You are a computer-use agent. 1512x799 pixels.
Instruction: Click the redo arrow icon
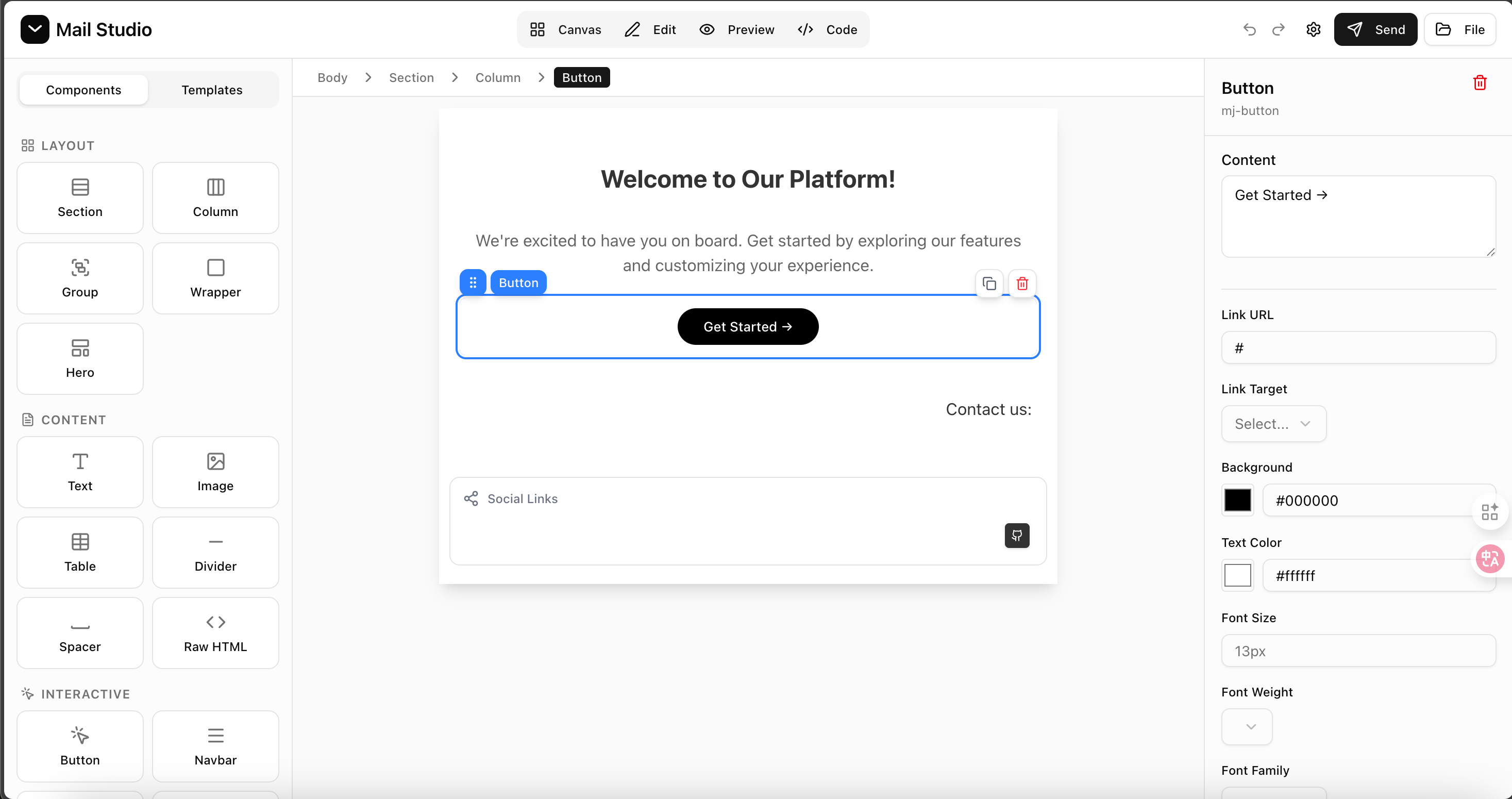coord(1279,29)
